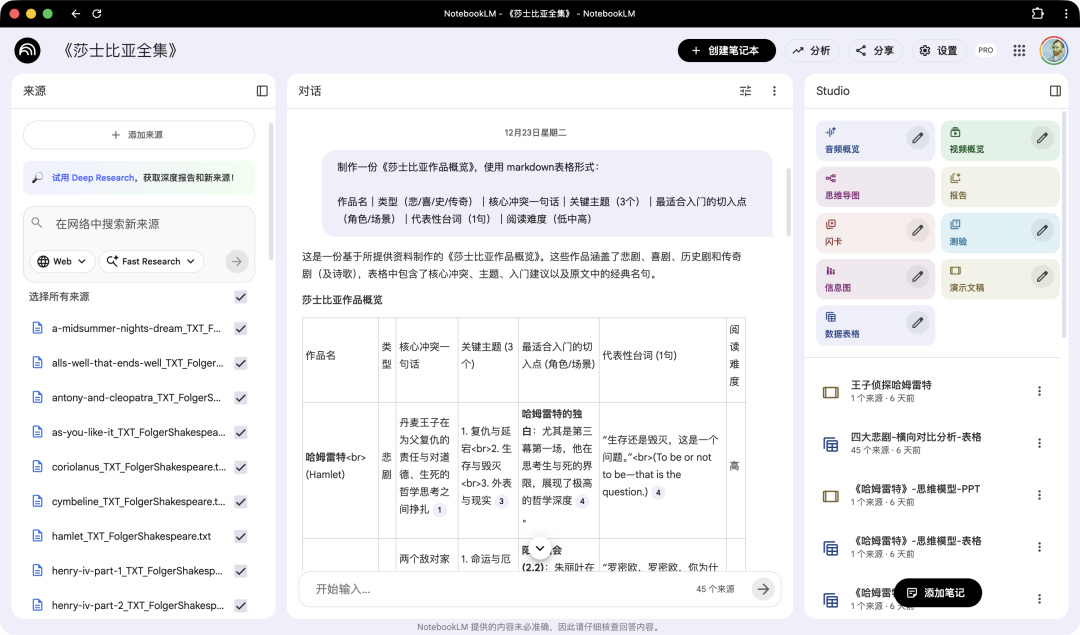1080x635 pixels.
Task: Open cymbeline_TXT source file
Action: click(x=138, y=501)
